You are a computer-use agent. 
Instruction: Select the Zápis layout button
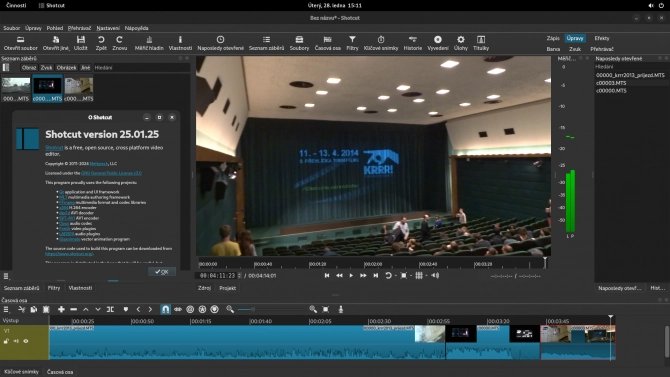553,38
